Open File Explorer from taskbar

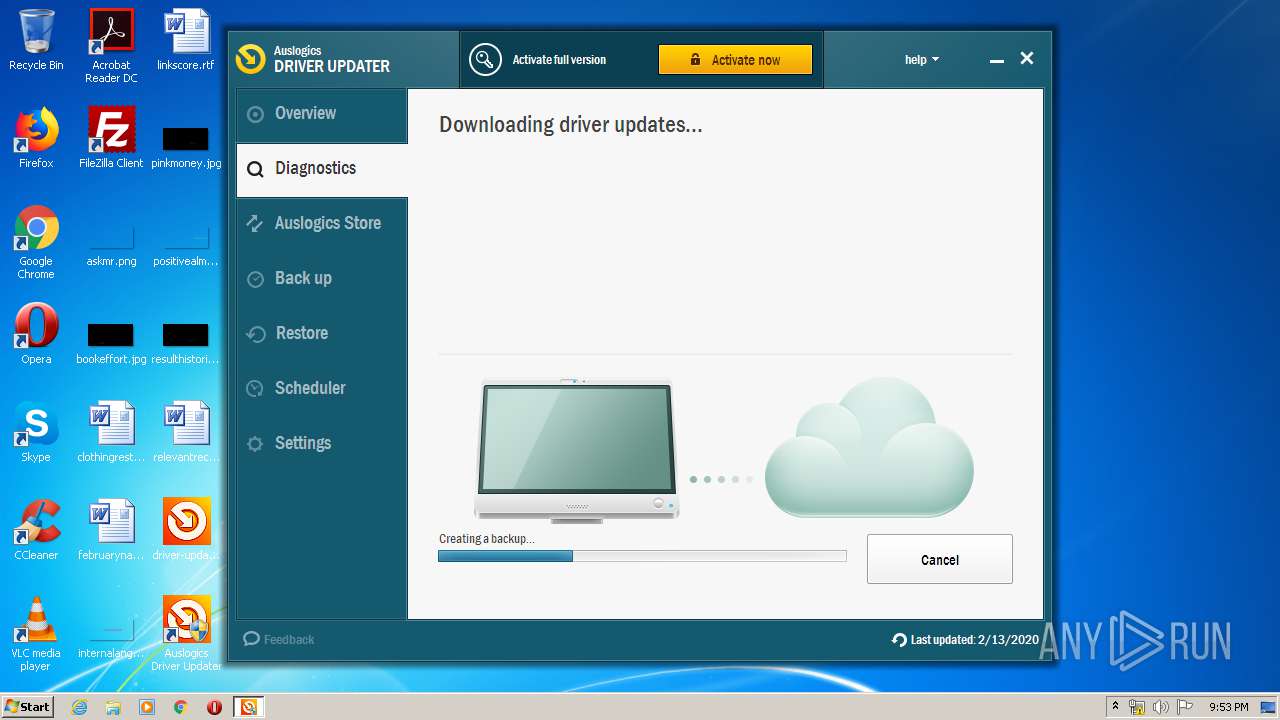click(113, 707)
